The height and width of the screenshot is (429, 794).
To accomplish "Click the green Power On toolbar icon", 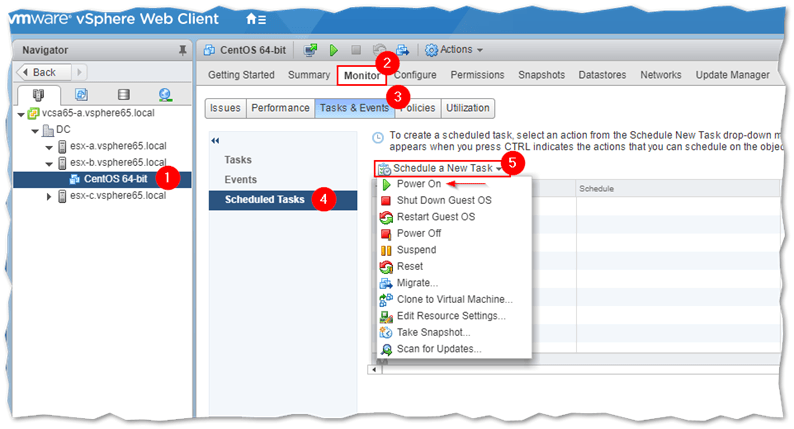I will point(333,50).
